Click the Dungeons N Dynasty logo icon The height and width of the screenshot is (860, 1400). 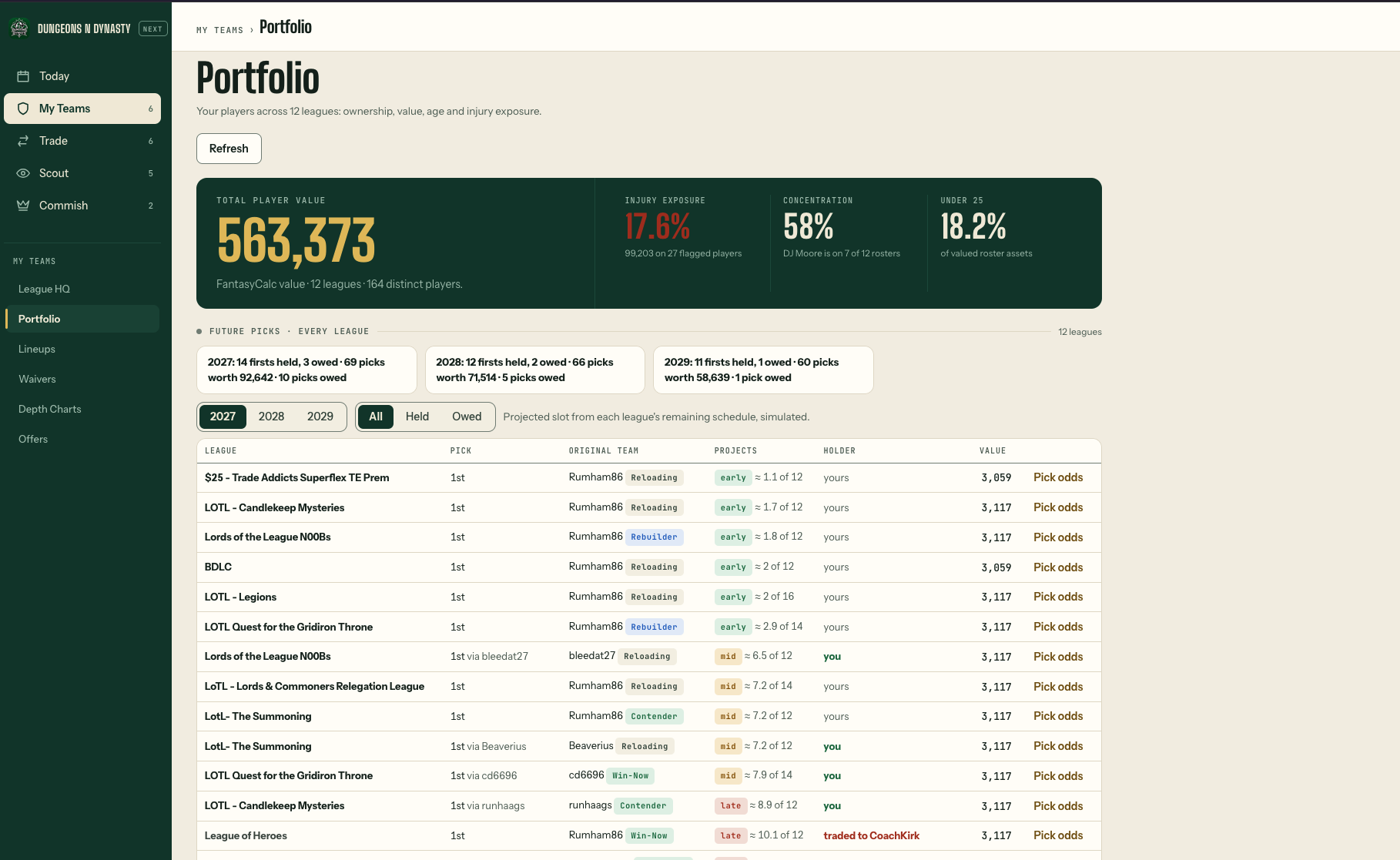[19, 28]
